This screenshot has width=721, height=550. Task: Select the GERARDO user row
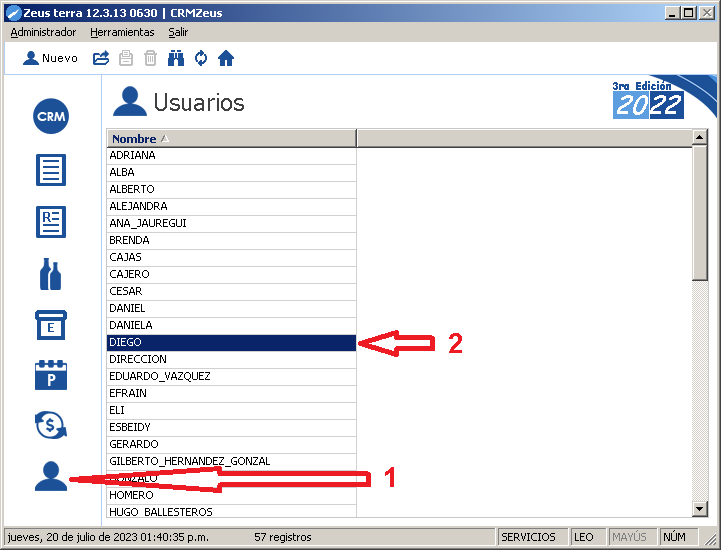point(232,445)
